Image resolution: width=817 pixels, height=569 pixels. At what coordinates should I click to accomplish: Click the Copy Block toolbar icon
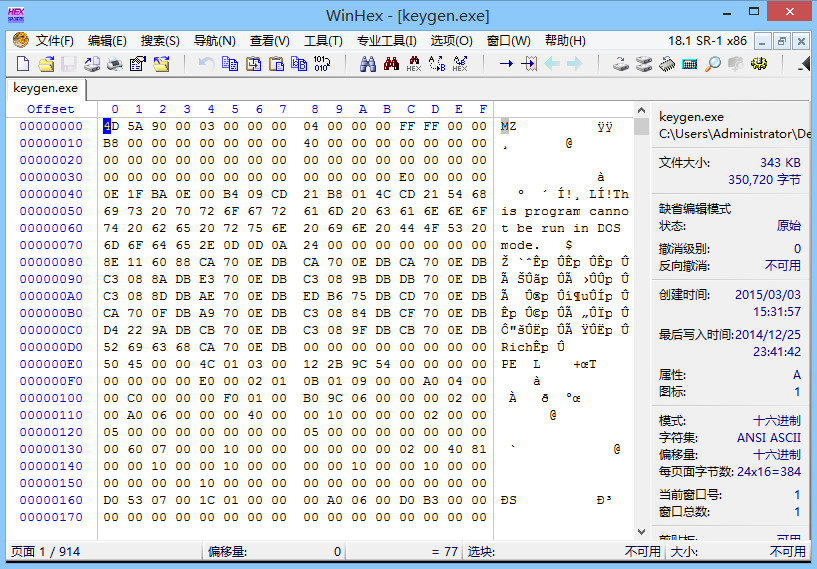[230, 64]
